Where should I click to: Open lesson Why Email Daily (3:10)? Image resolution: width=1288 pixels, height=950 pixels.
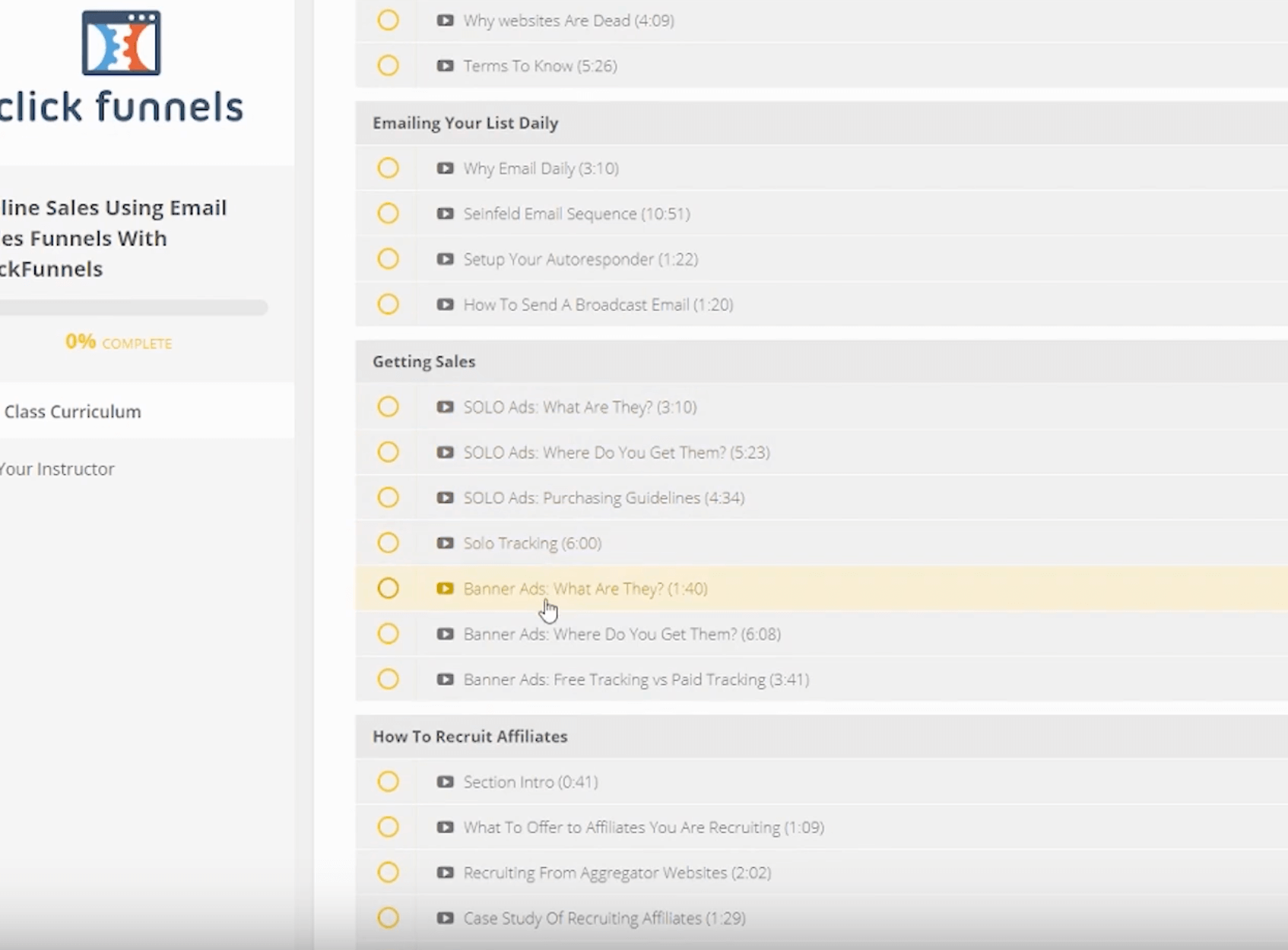(x=541, y=168)
